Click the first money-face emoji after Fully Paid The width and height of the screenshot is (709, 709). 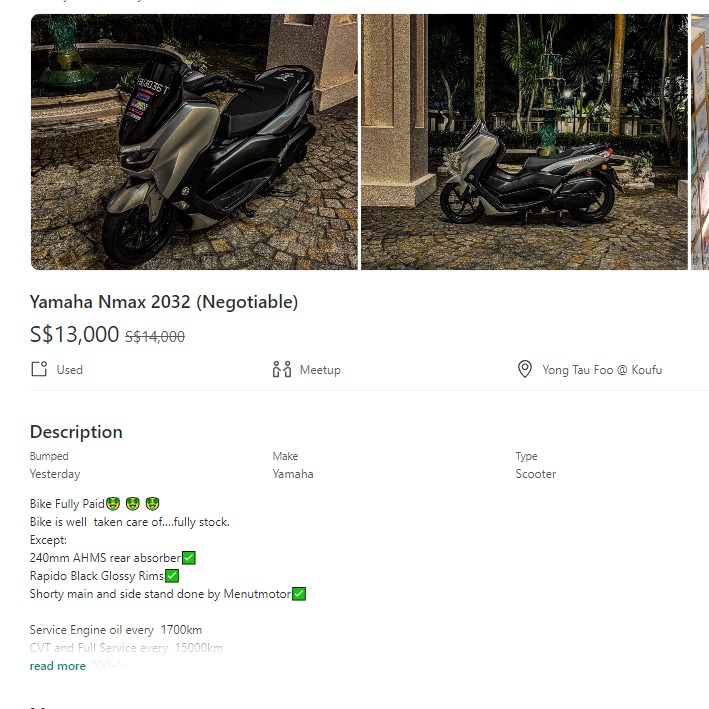(113, 504)
